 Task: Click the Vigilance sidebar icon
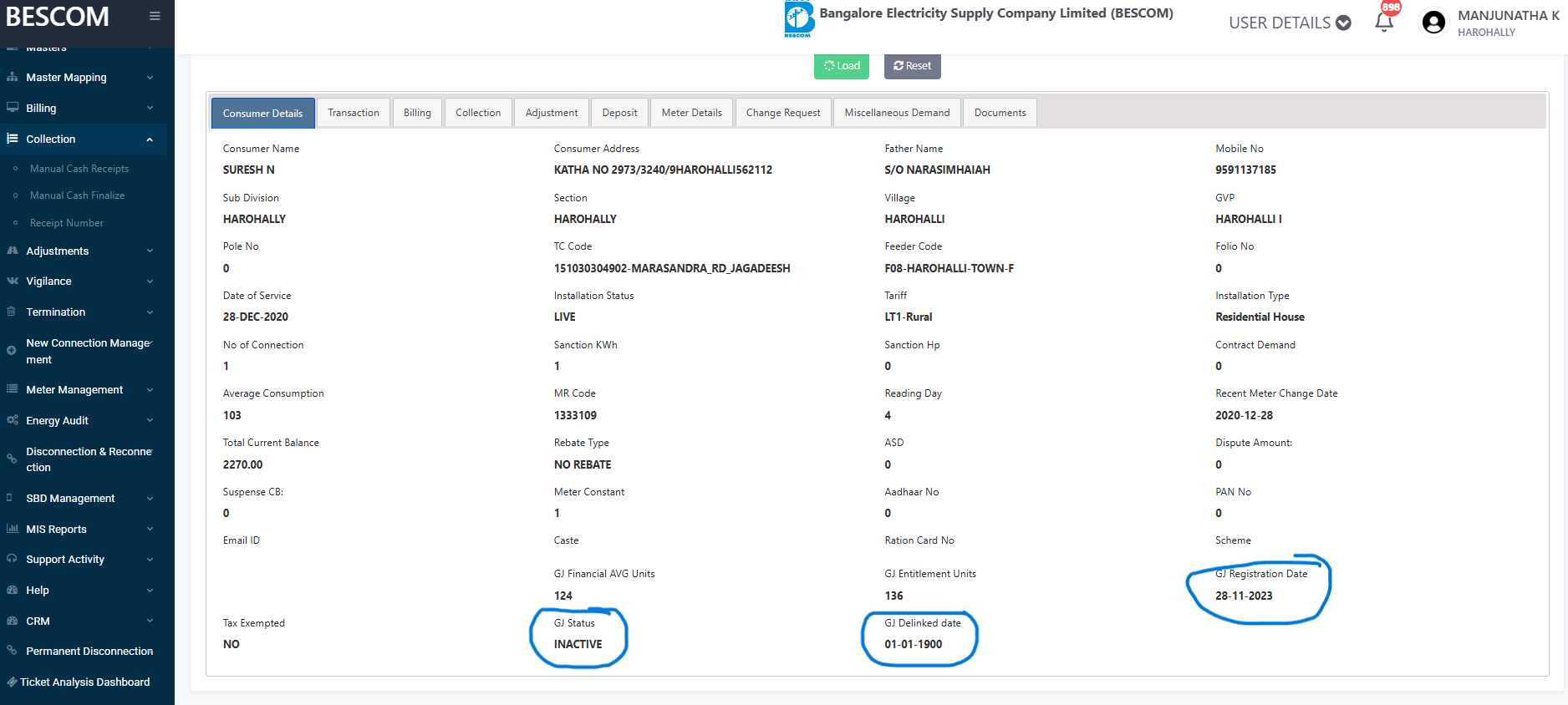coord(13,281)
